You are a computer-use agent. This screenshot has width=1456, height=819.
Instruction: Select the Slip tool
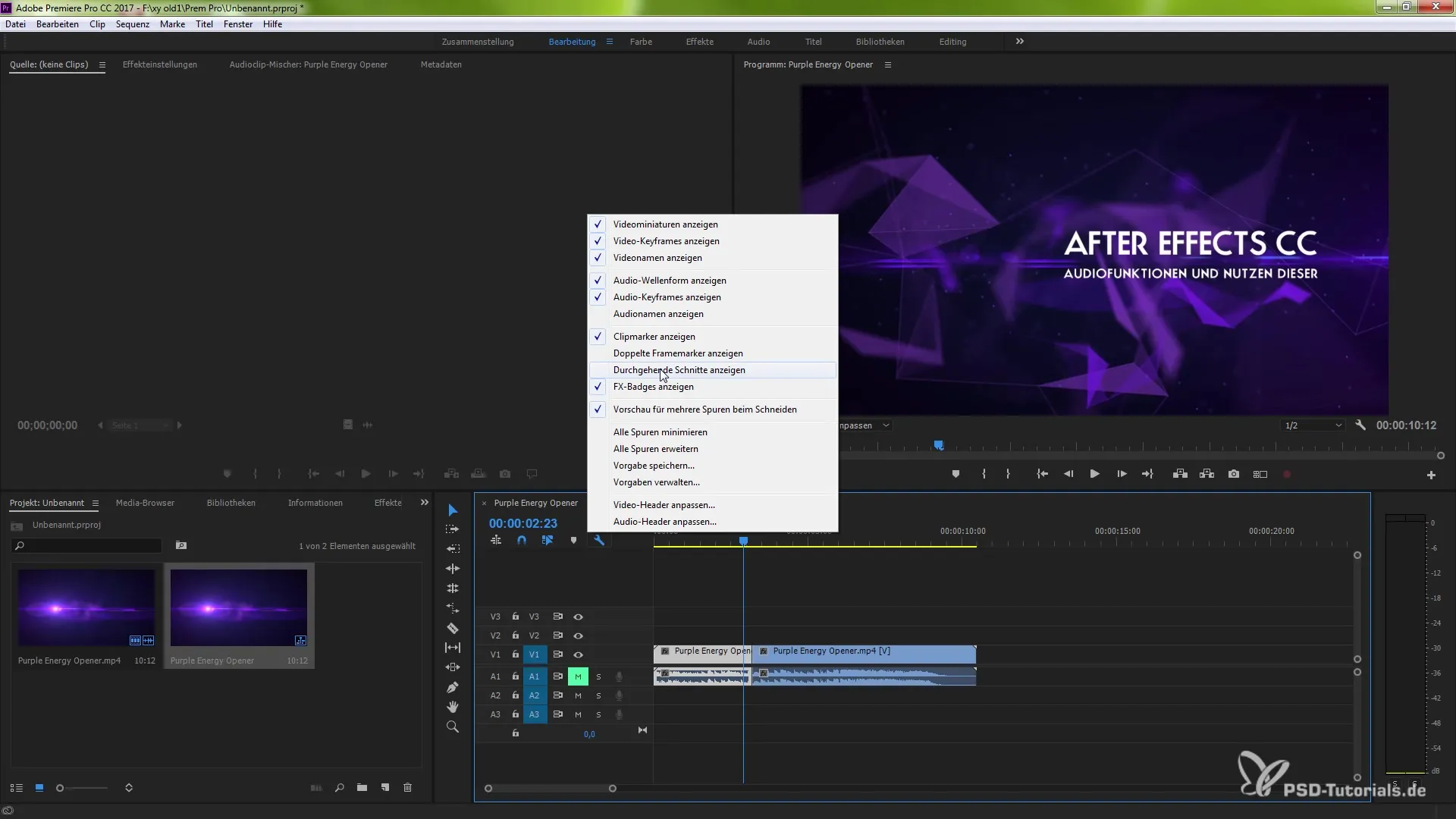[x=453, y=648]
